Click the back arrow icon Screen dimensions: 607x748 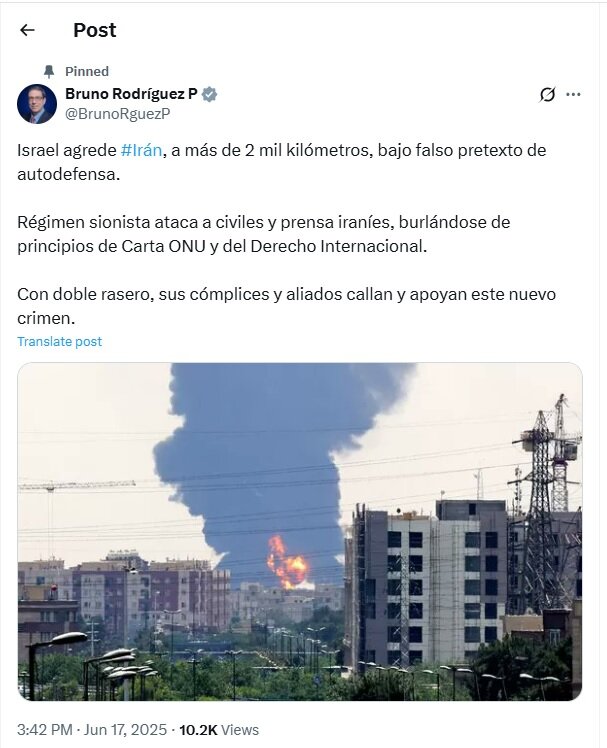[x=27, y=30]
